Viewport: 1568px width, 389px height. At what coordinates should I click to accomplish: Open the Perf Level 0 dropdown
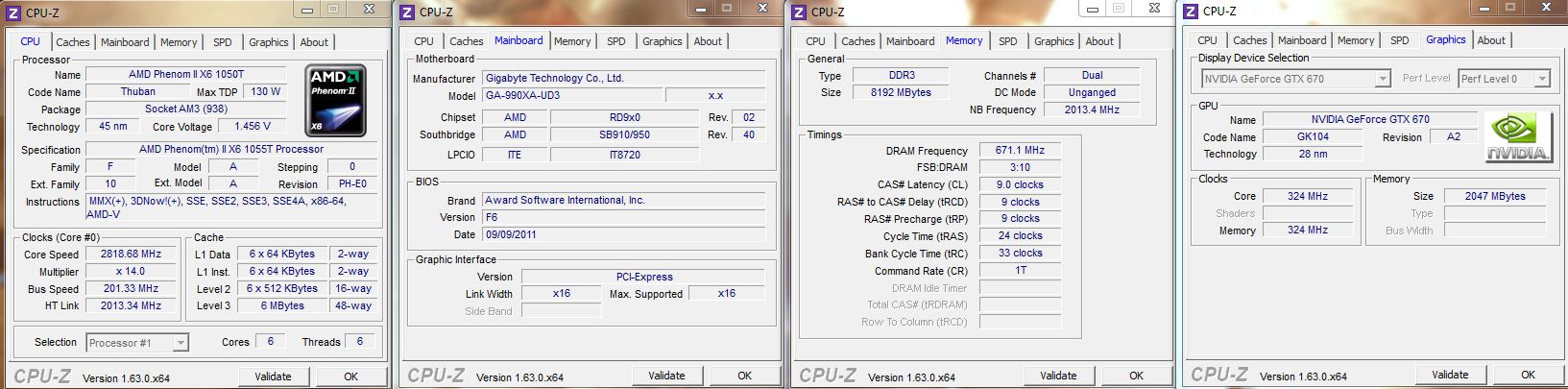coord(1504,79)
